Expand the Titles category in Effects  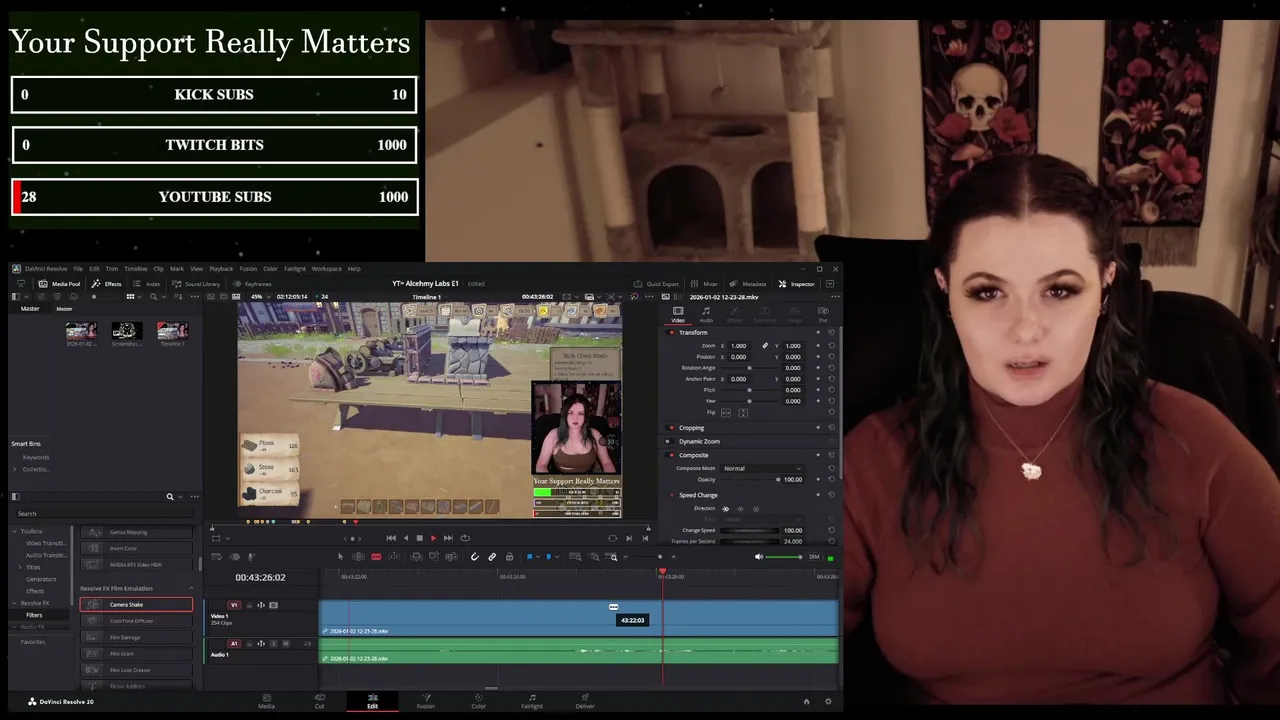(21, 567)
